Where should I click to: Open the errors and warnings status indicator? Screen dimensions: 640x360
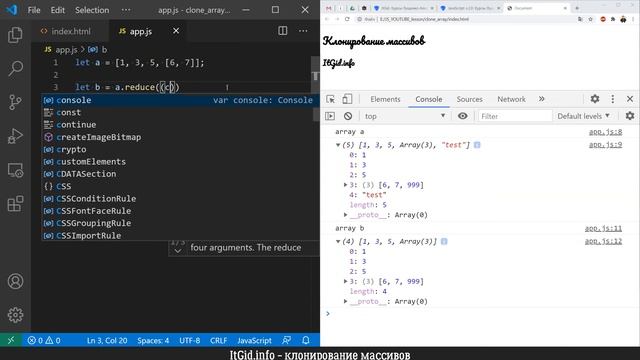44,340
